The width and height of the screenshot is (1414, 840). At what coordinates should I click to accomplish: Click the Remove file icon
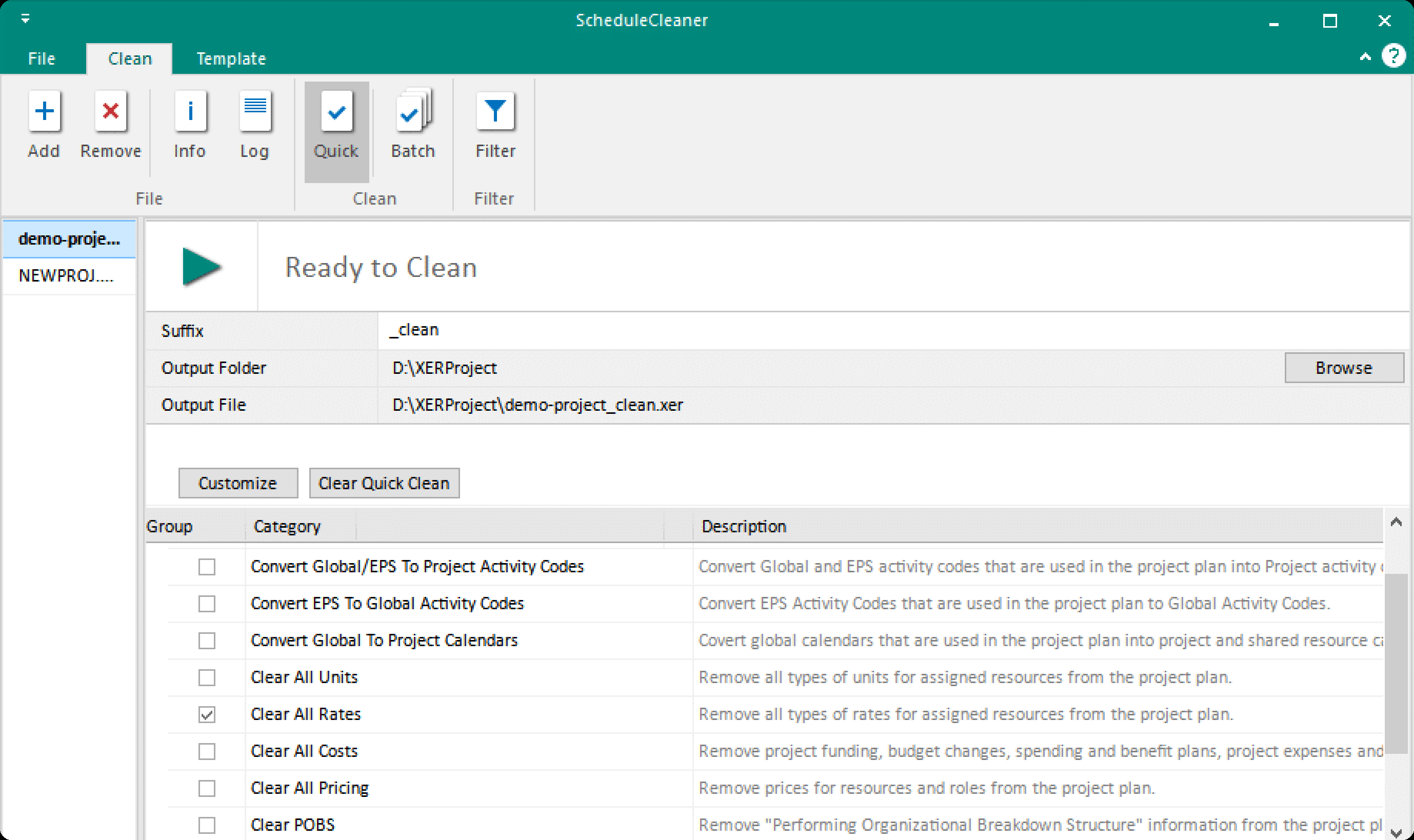pos(110,112)
